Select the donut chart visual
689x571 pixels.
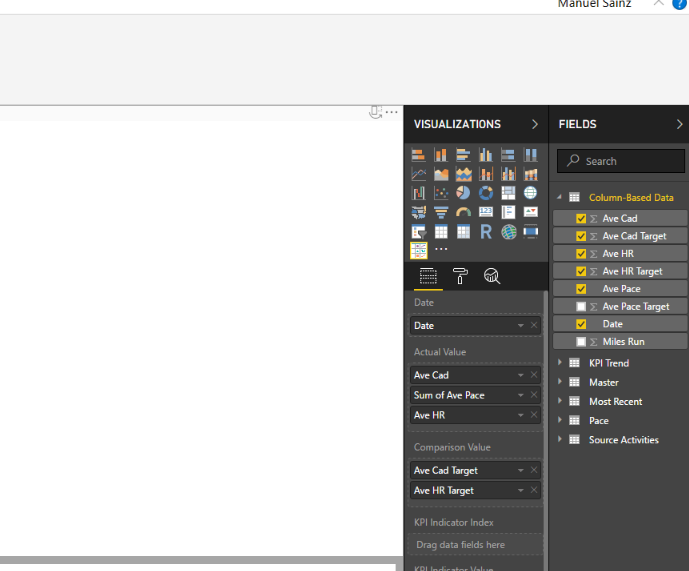pos(486,193)
